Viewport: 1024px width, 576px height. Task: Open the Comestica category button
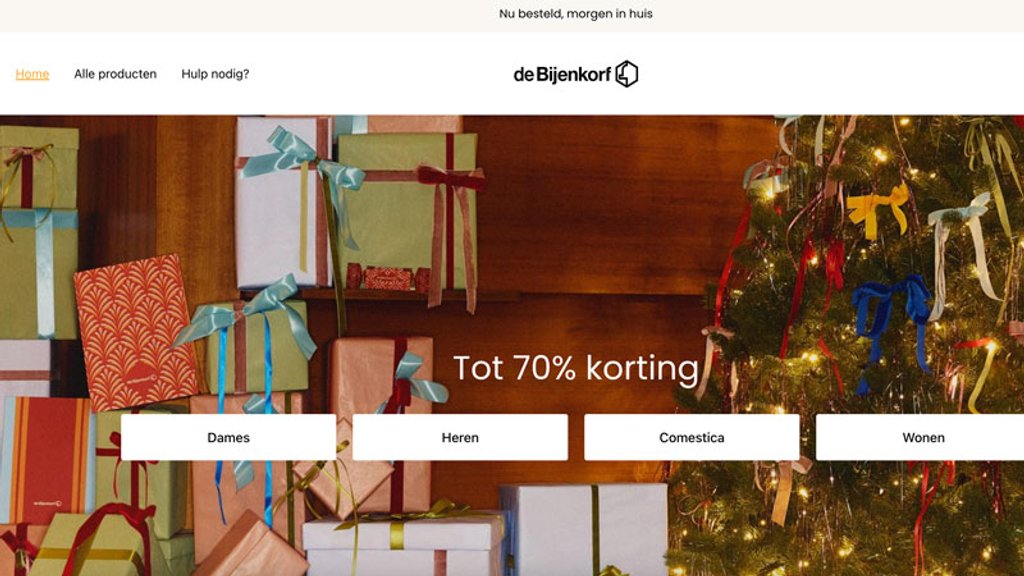pos(692,438)
